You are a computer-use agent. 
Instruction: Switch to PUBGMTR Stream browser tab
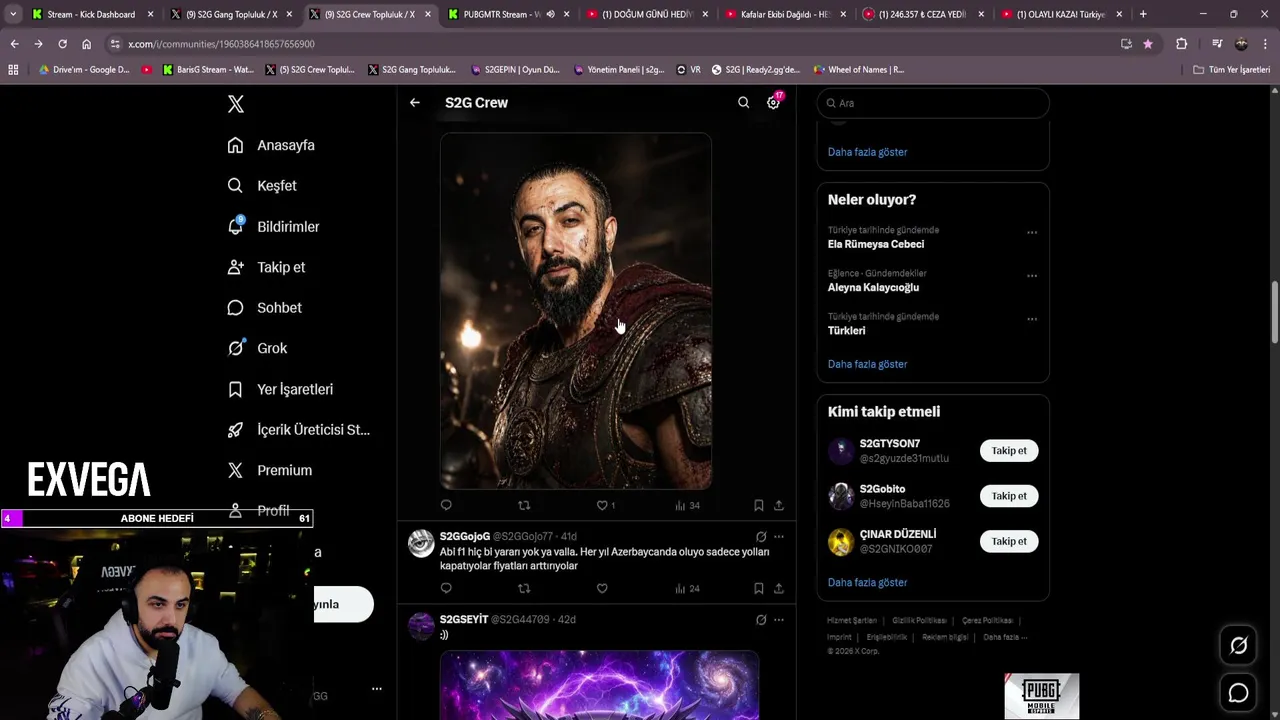508,14
